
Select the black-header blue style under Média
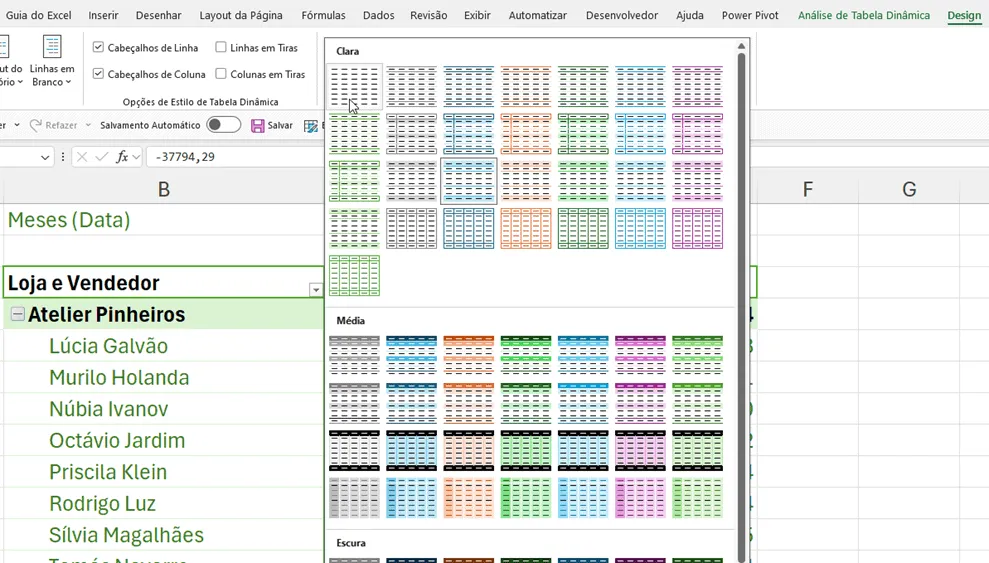[x=411, y=450]
